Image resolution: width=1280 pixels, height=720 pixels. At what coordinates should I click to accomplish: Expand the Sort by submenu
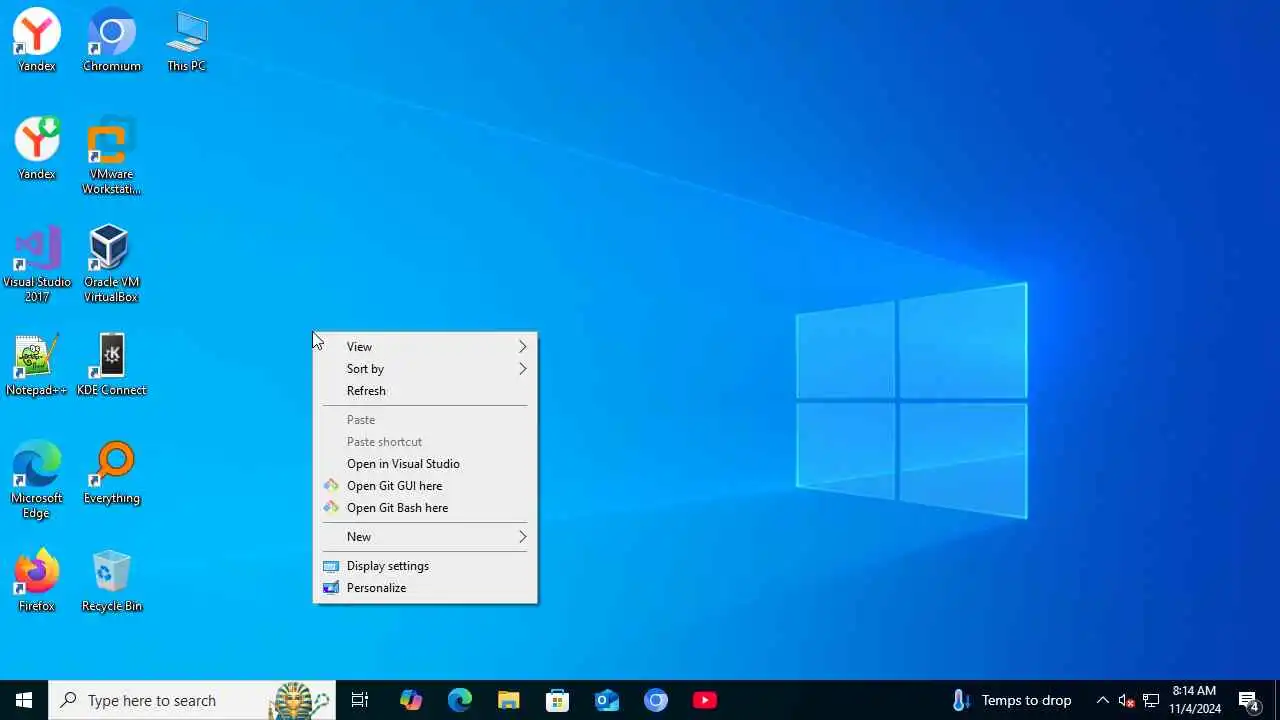click(x=425, y=369)
